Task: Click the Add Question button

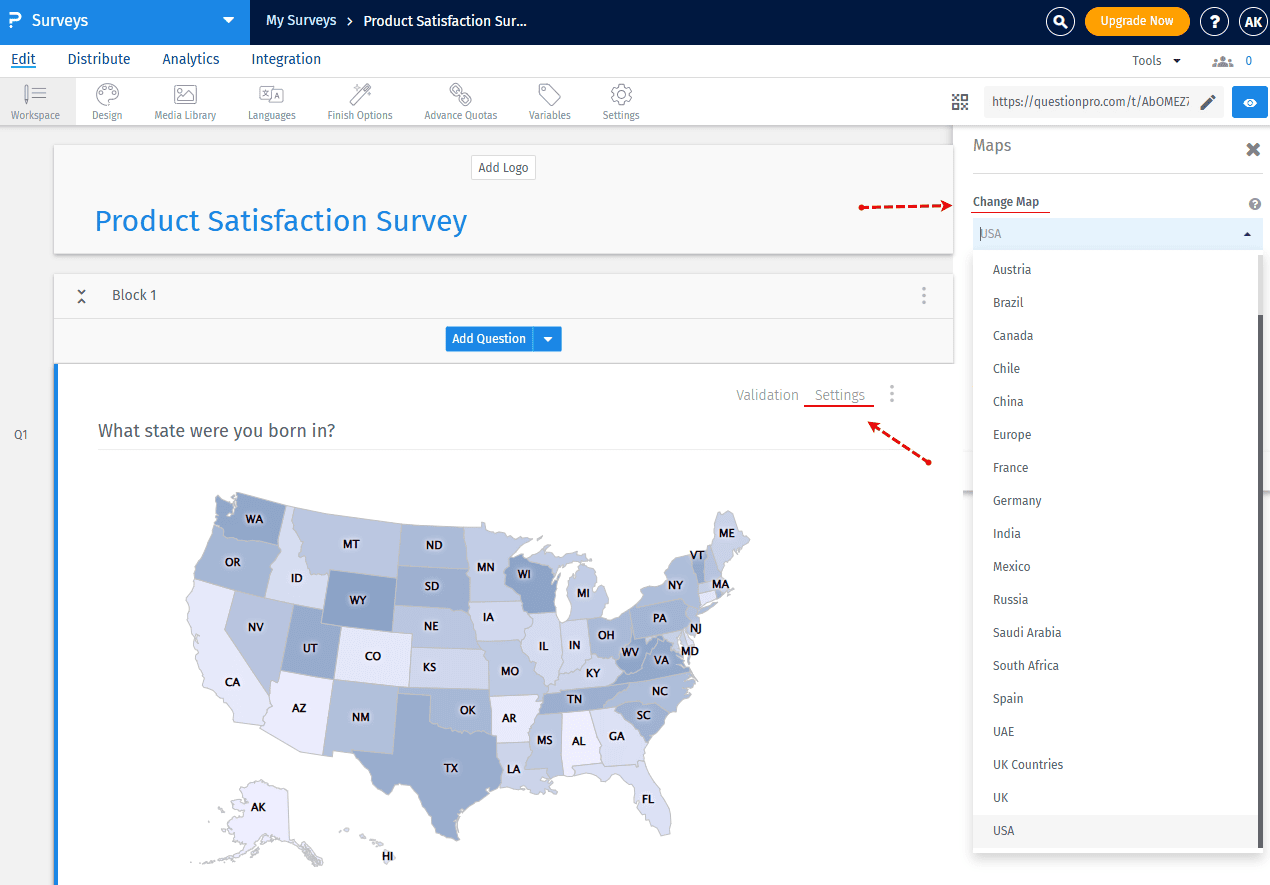Action: [489, 338]
